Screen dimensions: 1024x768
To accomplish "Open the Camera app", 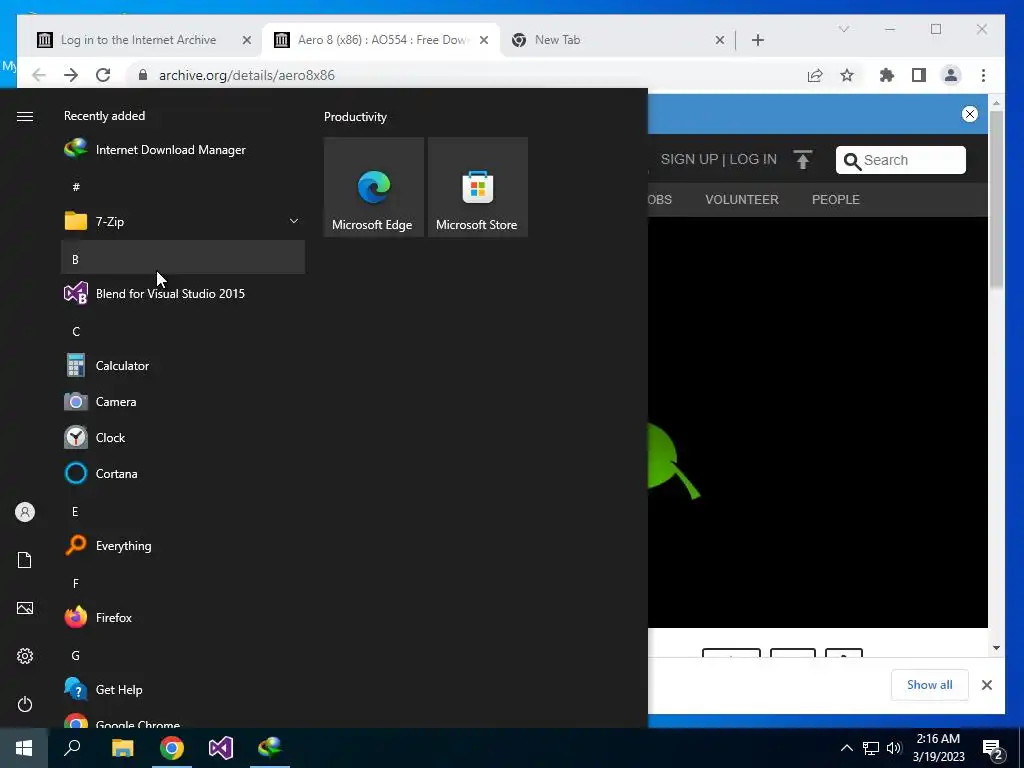I will point(183,401).
